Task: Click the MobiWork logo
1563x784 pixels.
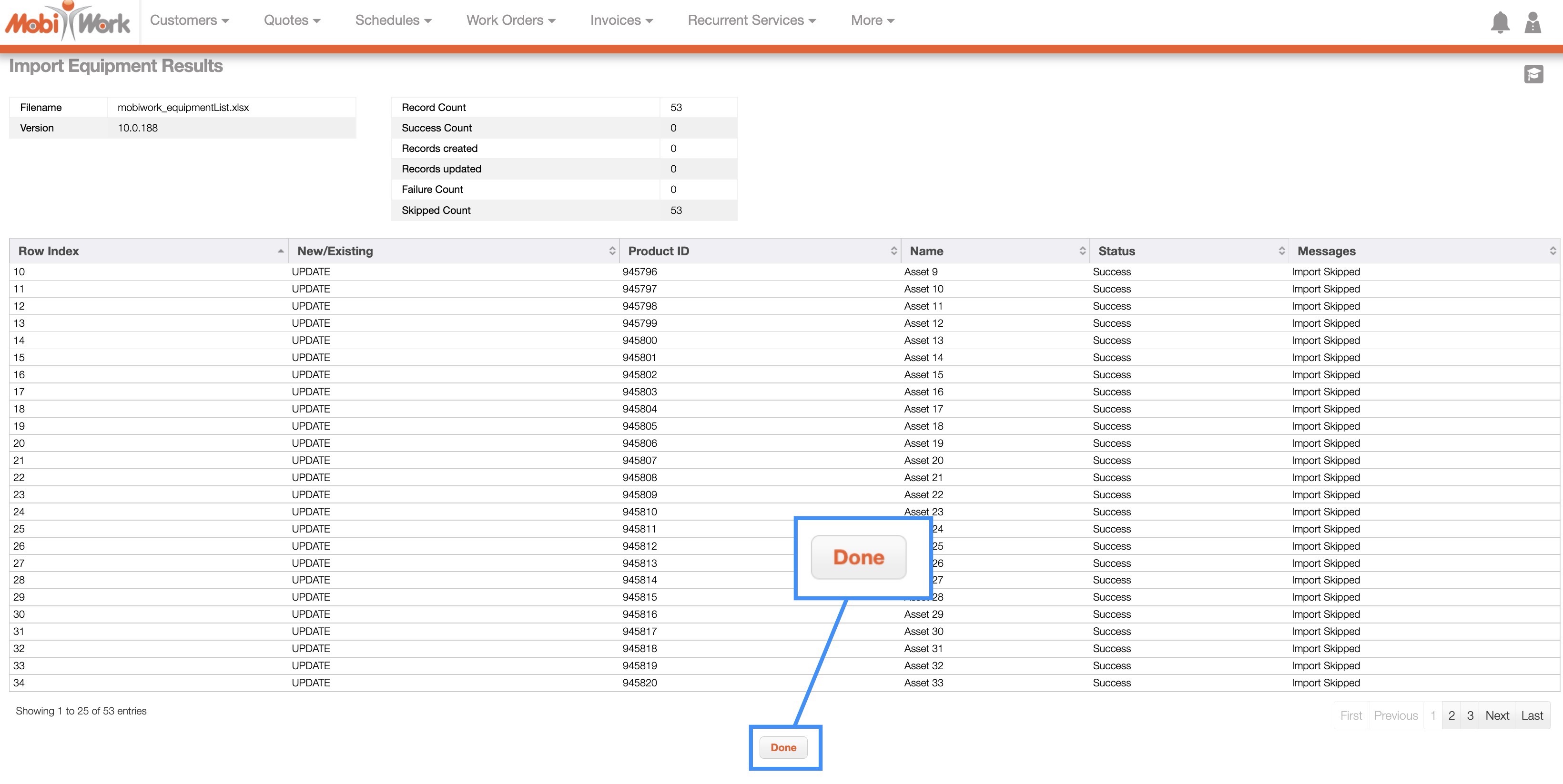Action: tap(68, 22)
